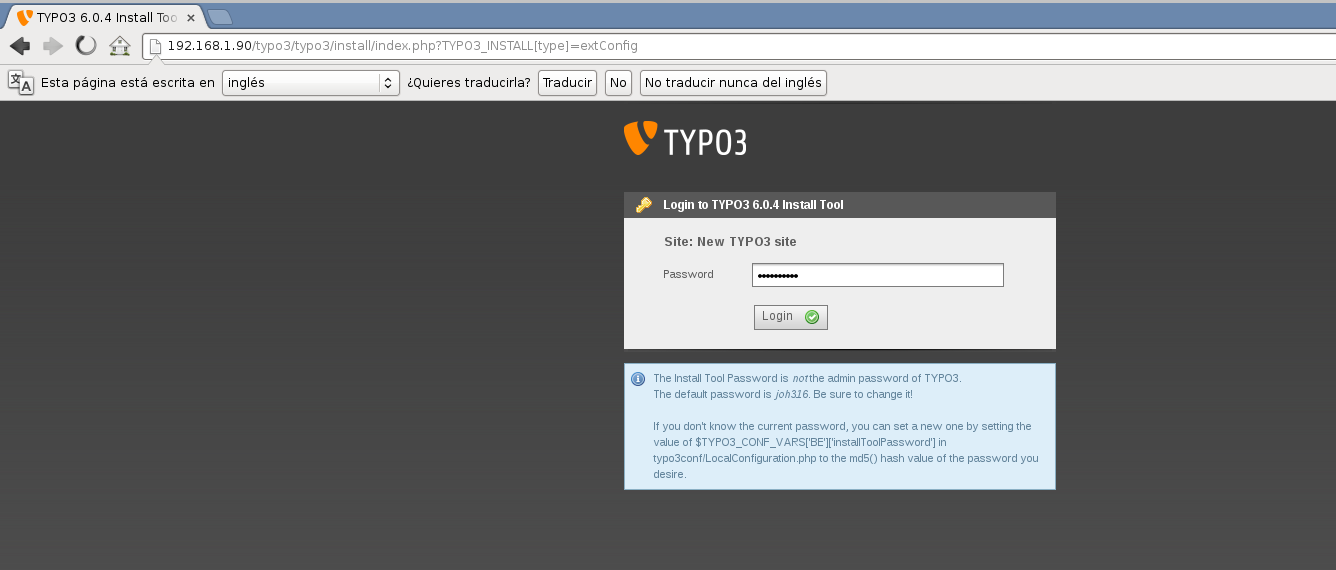Choose No traducir nunca del inglés
This screenshot has height=570, width=1336.
coord(733,83)
